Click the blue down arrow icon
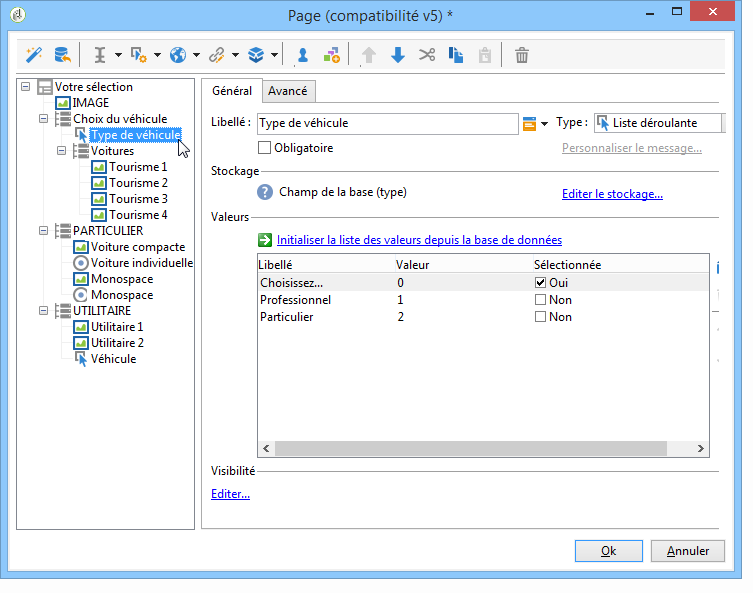The width and height of the screenshot is (753, 593). [x=398, y=55]
